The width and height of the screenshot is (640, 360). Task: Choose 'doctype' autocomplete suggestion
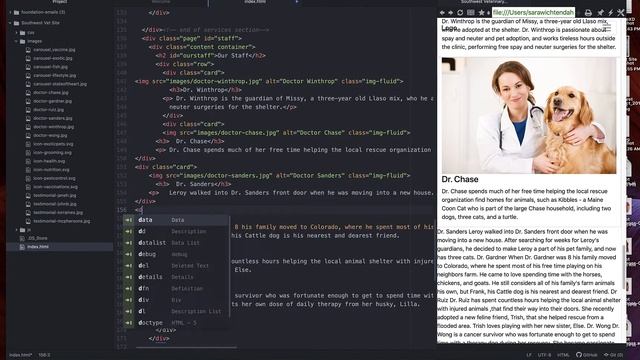(176, 323)
